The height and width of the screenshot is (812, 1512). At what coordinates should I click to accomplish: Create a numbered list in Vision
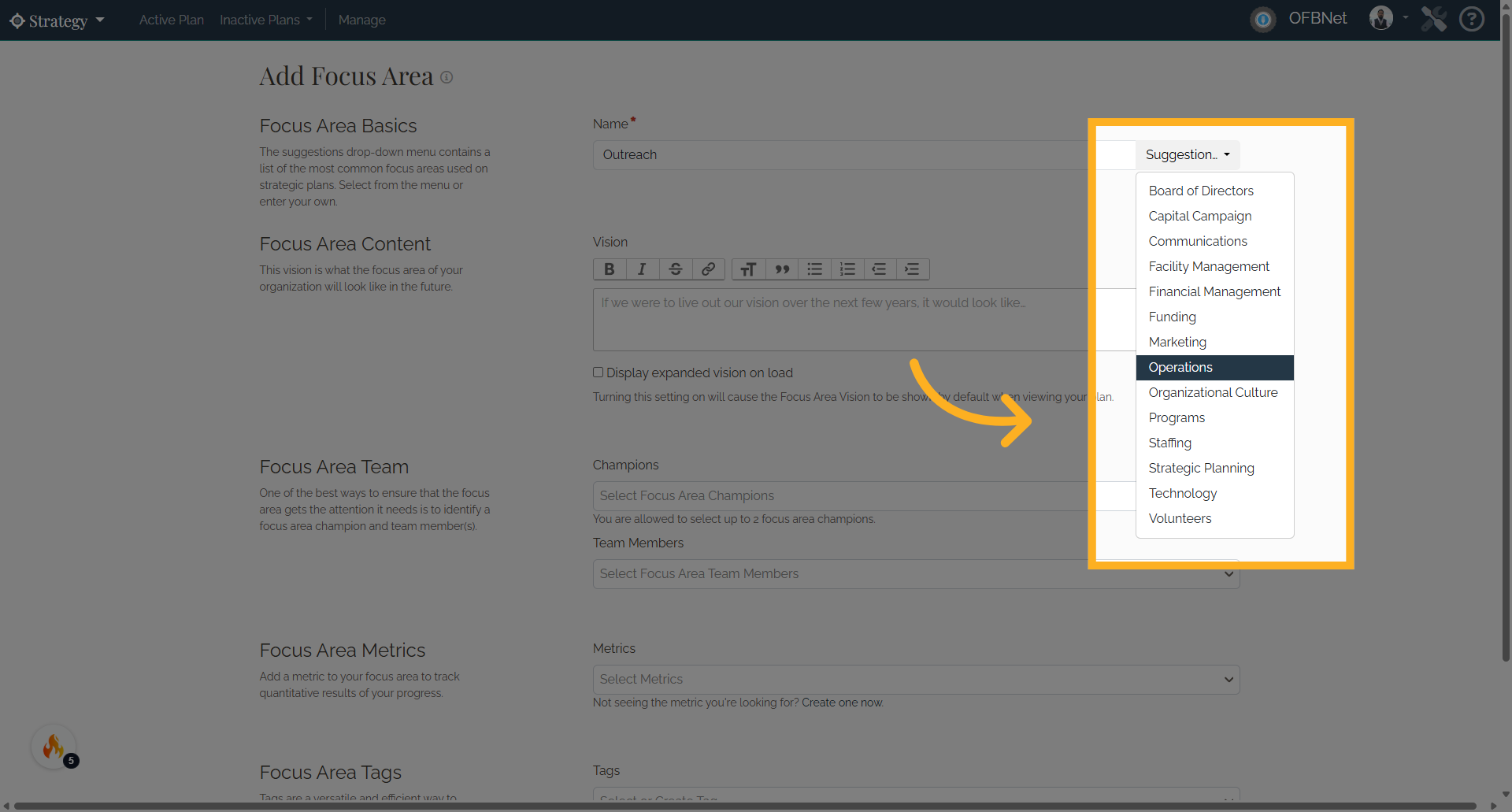pos(847,269)
